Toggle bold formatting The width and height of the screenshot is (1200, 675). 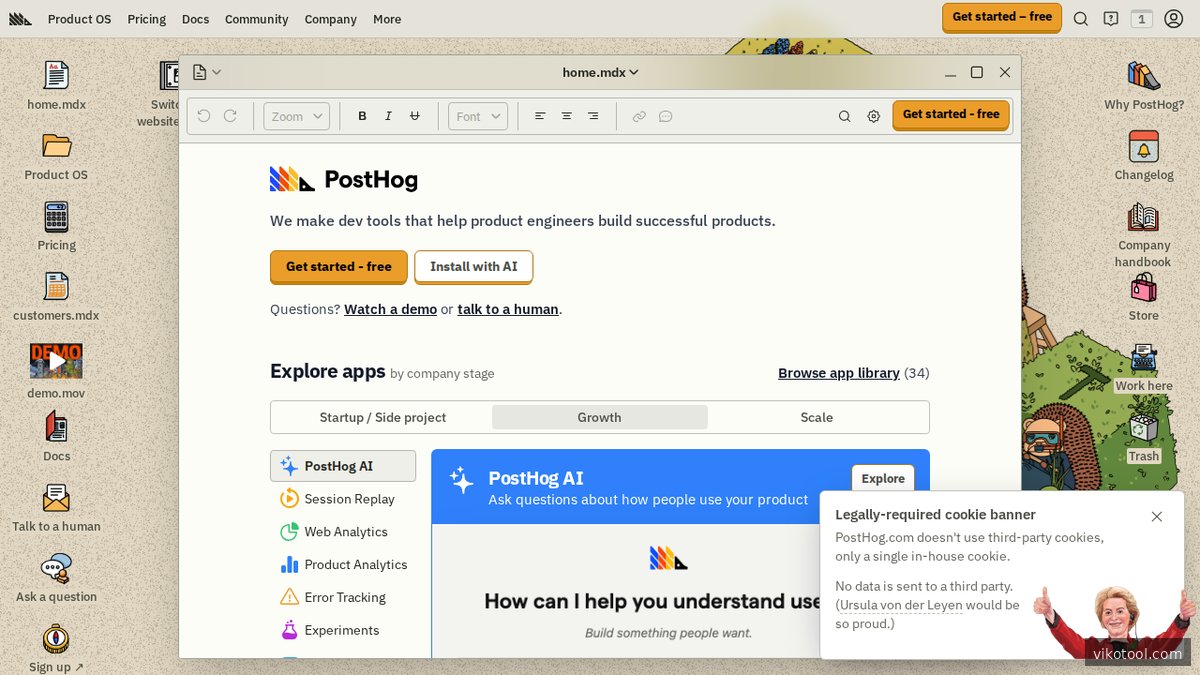(x=362, y=115)
